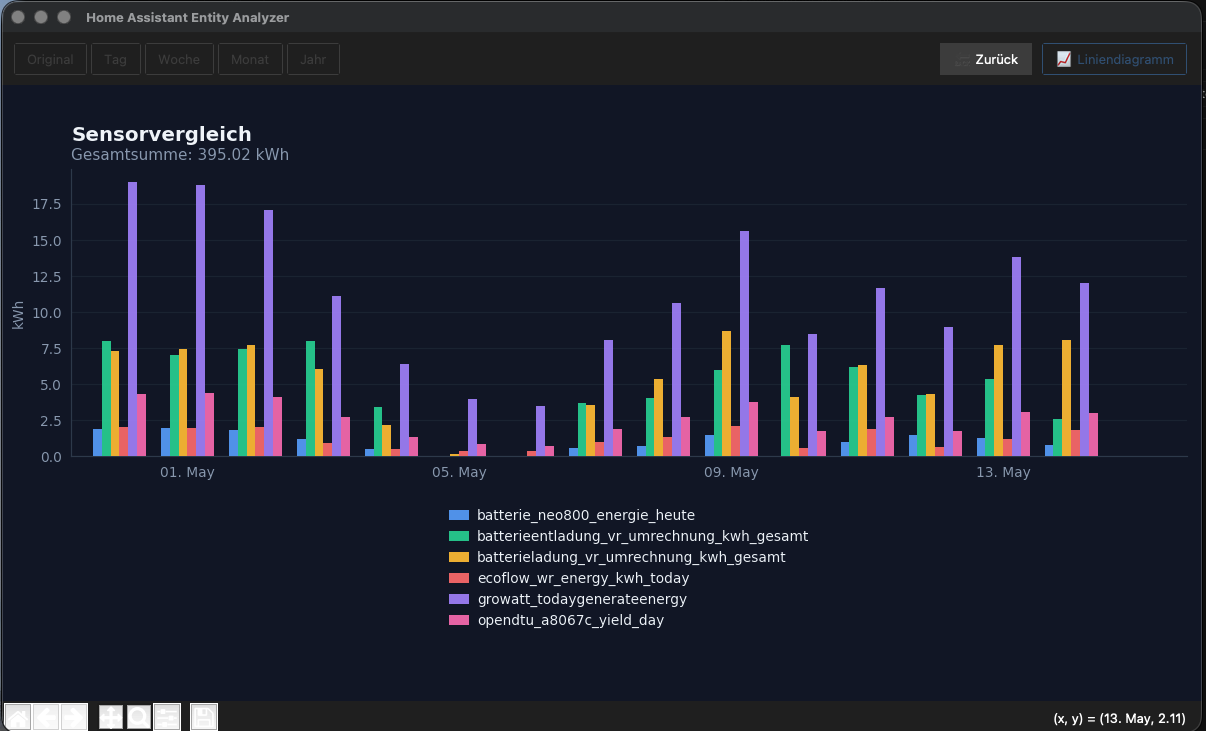The image size is (1206, 731).
Task: Switch to Liniendiagramm chart type
Action: pos(1114,59)
